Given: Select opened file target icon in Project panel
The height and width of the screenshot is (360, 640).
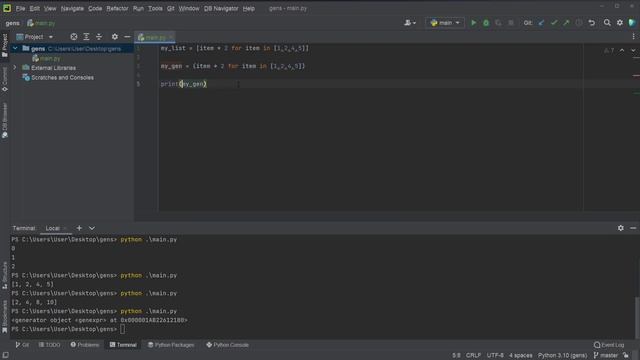Looking at the screenshot, I should (73, 37).
